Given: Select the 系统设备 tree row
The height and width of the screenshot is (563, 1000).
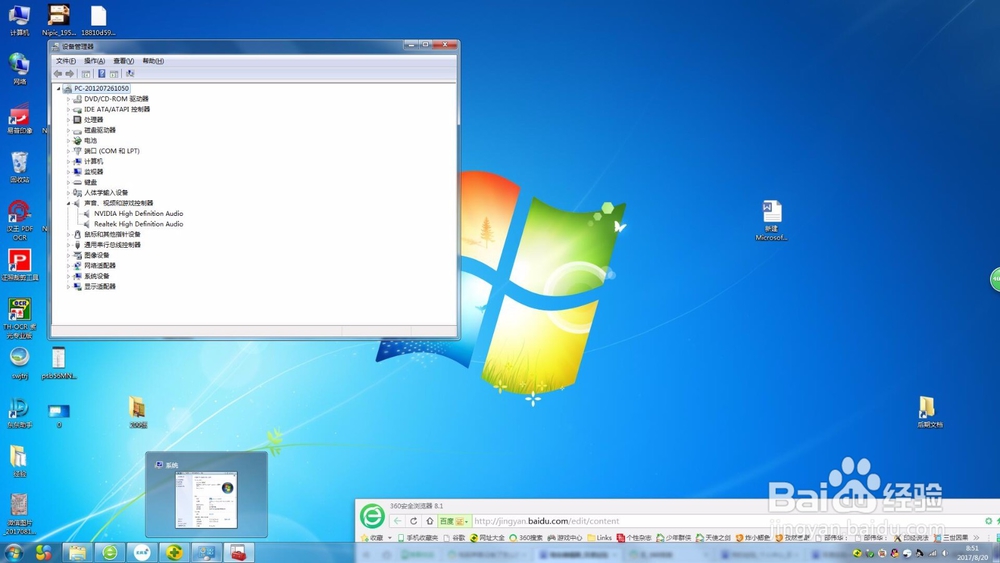Looking at the screenshot, I should [x=91, y=276].
